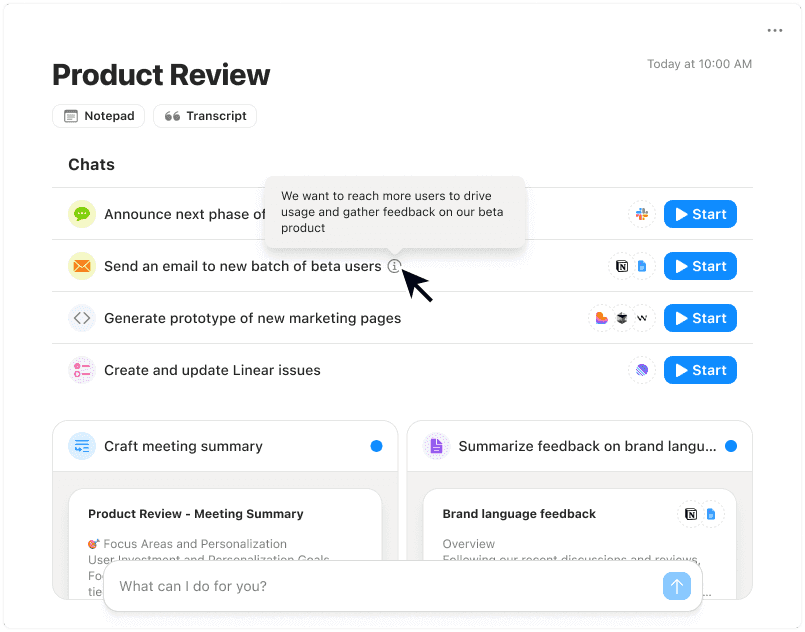Start the Announce next phase chat
This screenshot has width=805, height=632.
click(x=700, y=213)
